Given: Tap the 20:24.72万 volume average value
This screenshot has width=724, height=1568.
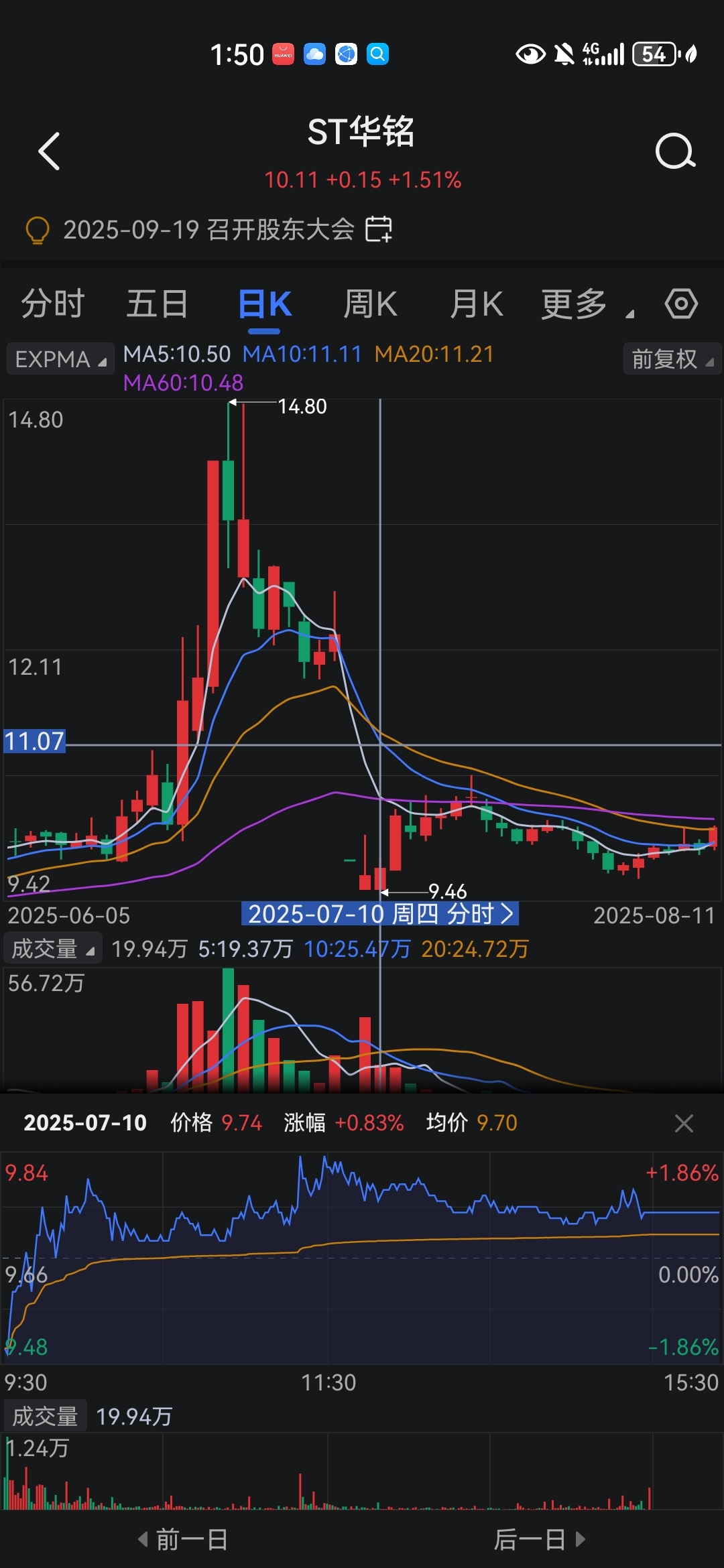Looking at the screenshot, I should (475, 949).
